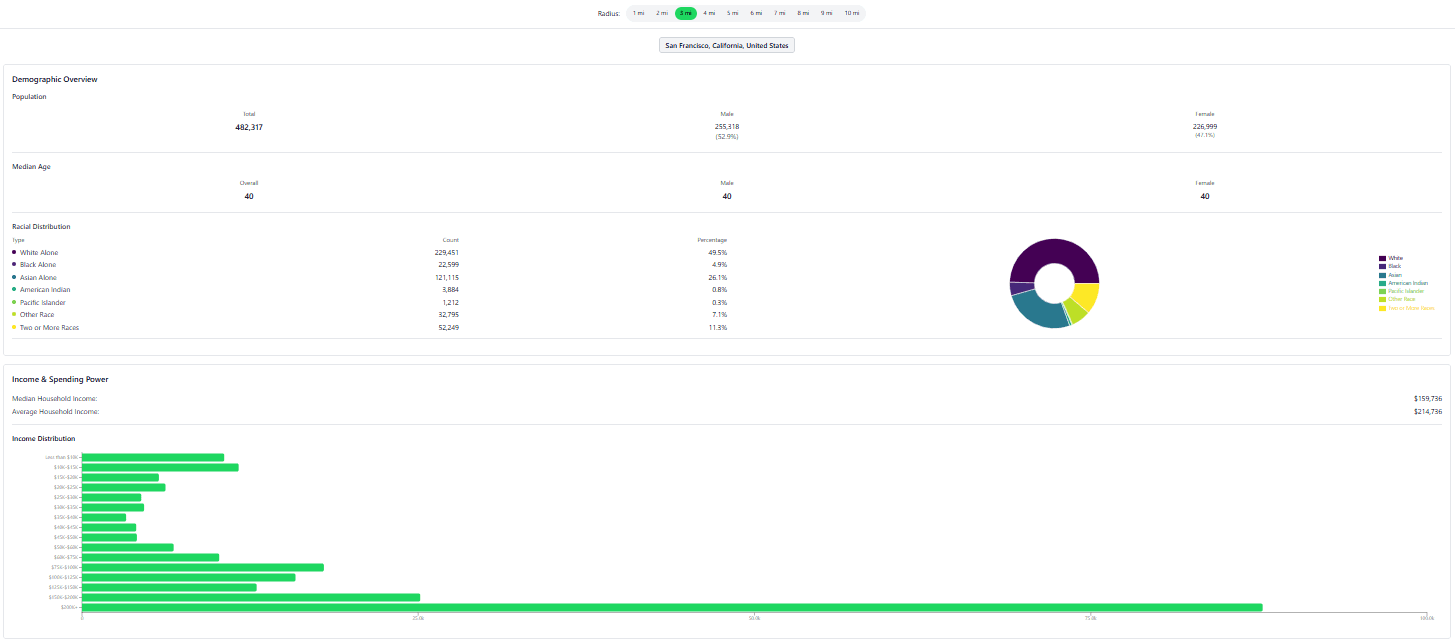Click the Two or More Races legend swatch
1455x642 pixels.
coord(1382,308)
